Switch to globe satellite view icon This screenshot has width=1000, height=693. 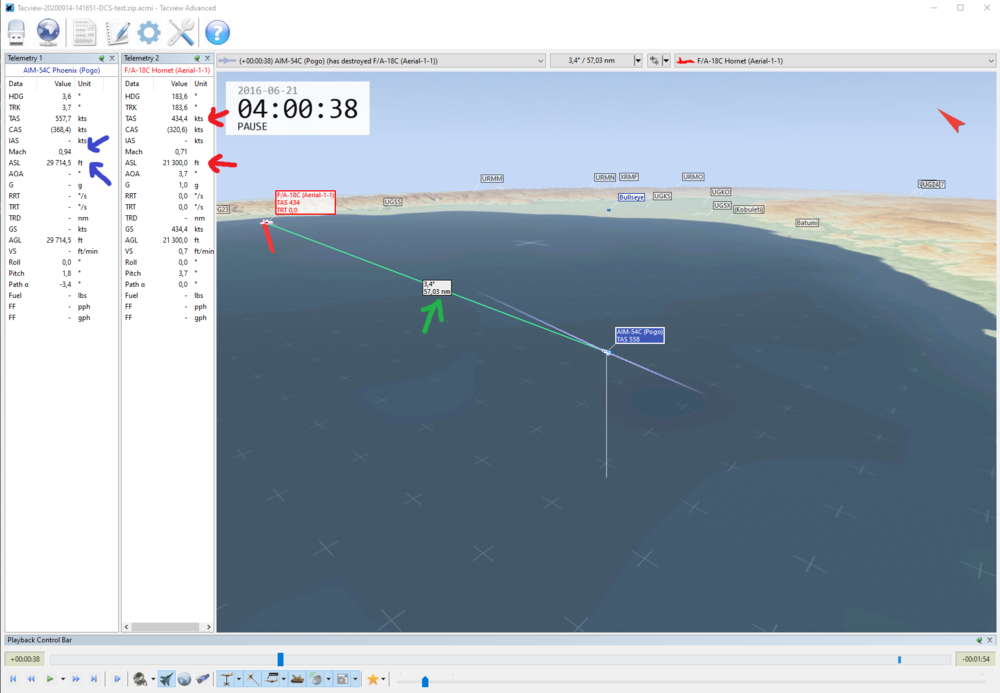[184, 680]
